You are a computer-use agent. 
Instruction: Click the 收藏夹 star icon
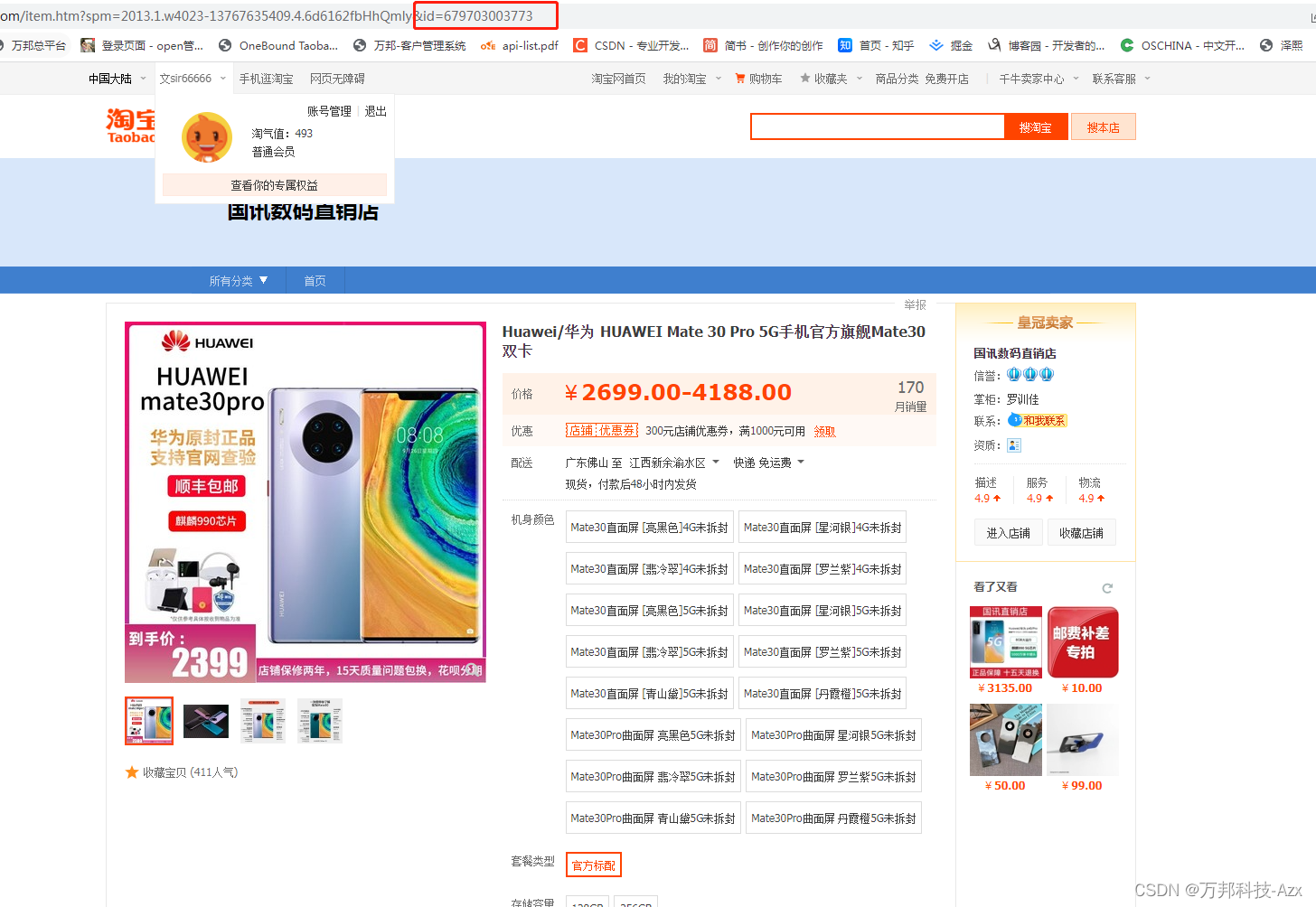pos(804,79)
